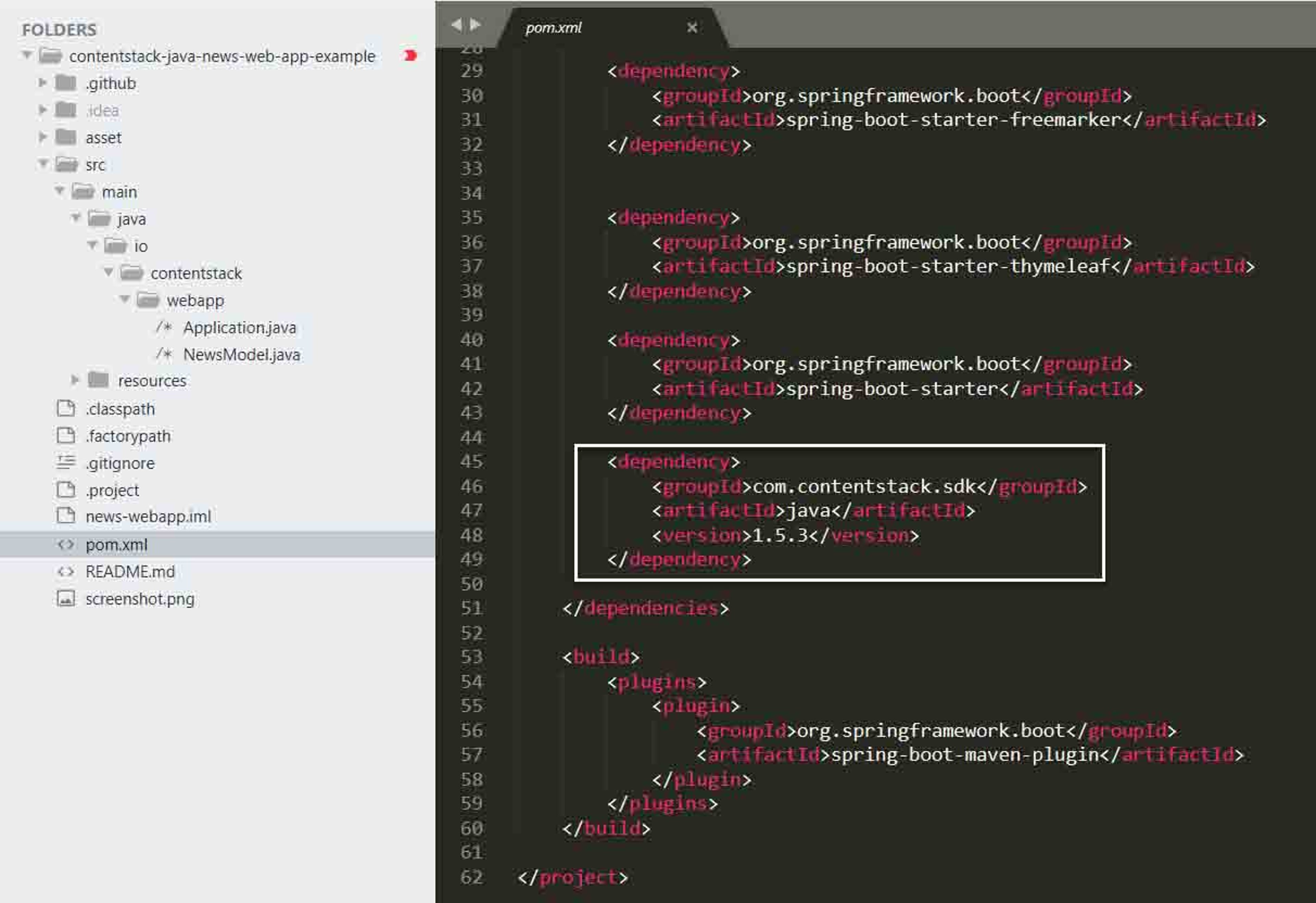This screenshot has height=903, width=1316.
Task: Click line number 45 in the gutter
Action: (472, 461)
